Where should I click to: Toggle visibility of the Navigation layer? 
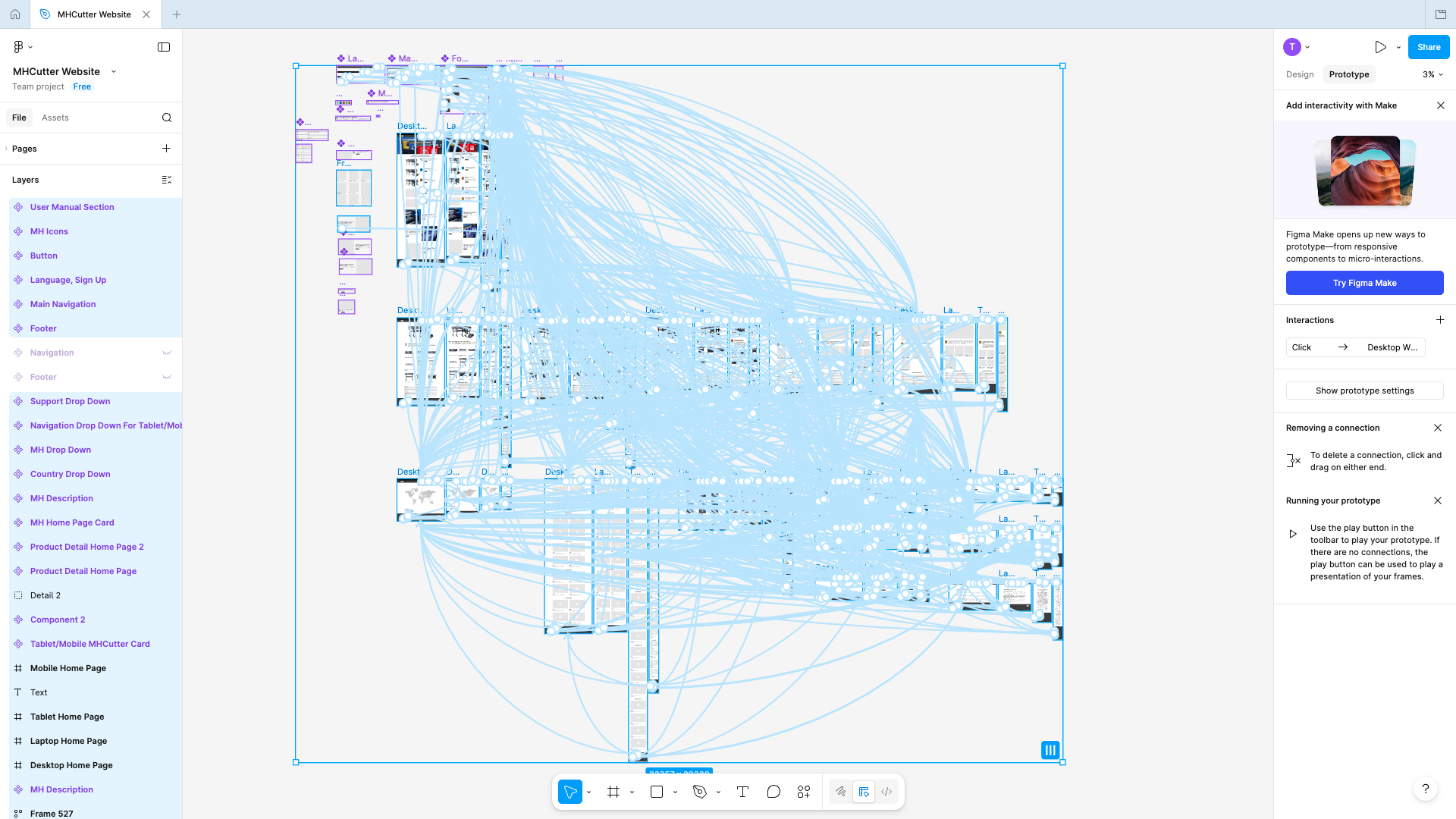(167, 353)
